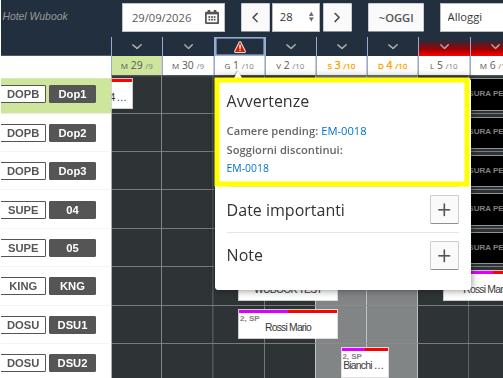Expand chevron above D 4/10 column
Viewport: 503px width, 378px height.
pos(393,46)
